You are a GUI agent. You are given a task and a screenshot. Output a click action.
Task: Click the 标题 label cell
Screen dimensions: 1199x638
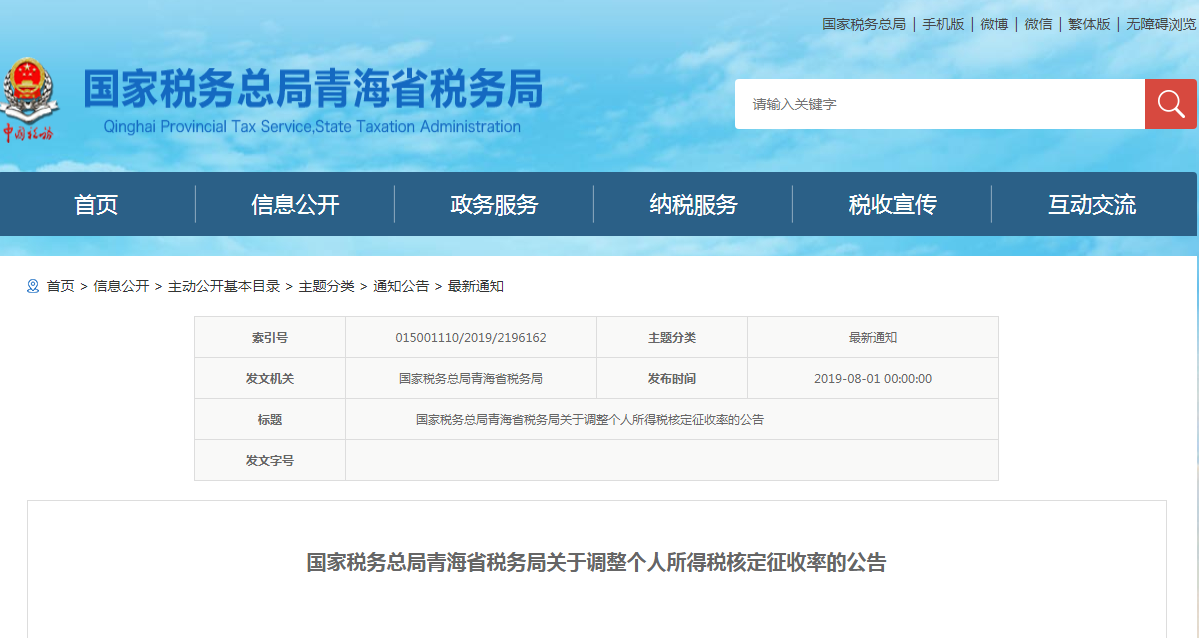point(270,419)
